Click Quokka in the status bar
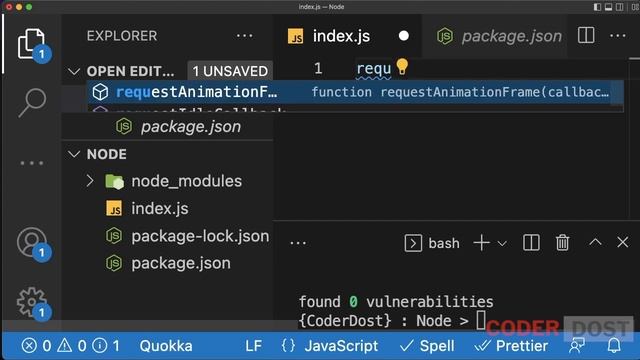 point(166,346)
